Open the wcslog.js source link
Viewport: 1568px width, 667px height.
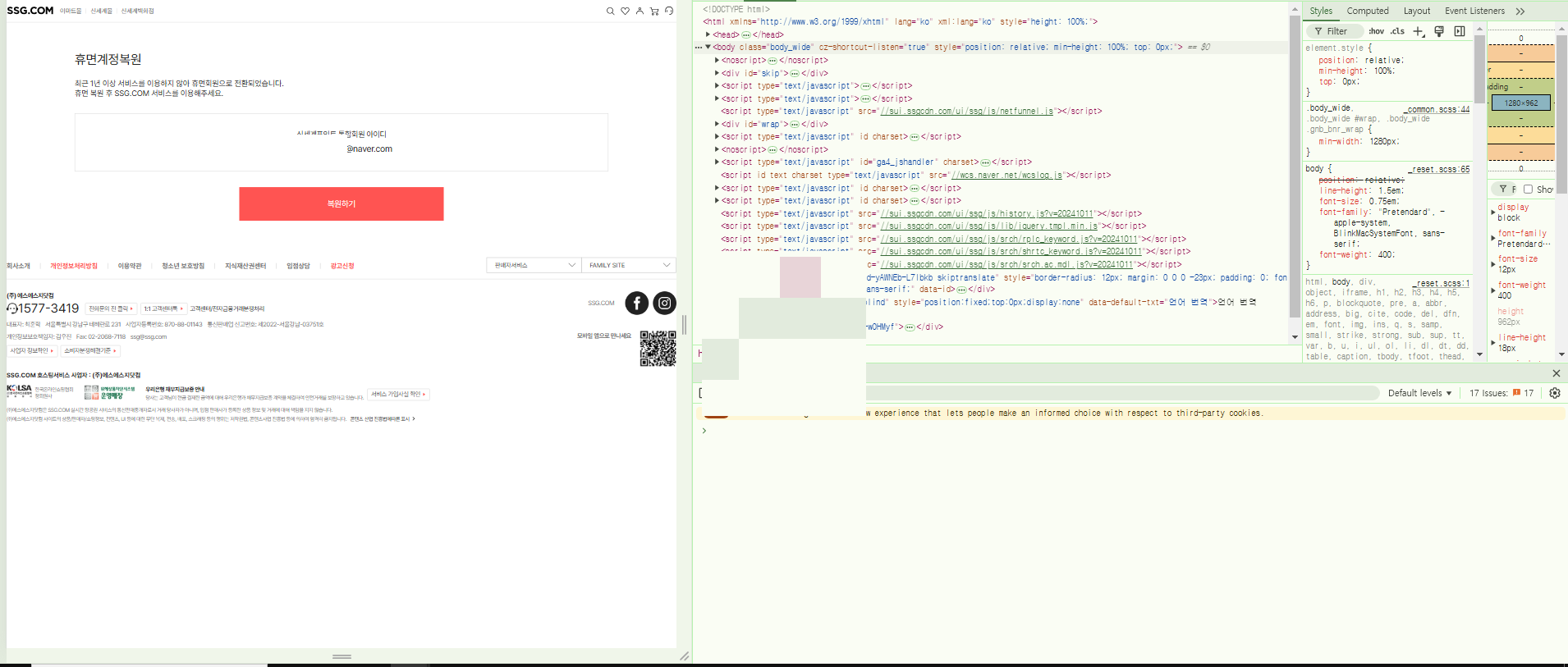1007,176
